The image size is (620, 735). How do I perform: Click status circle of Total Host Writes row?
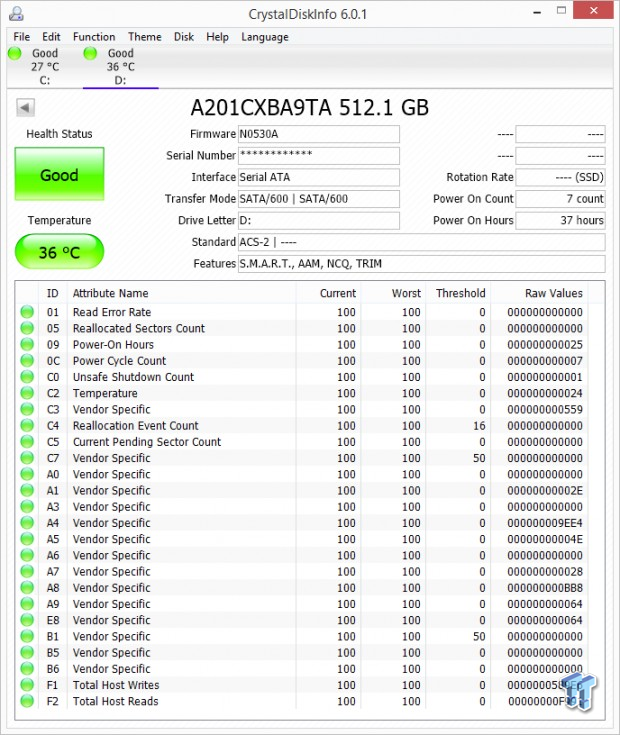27,685
